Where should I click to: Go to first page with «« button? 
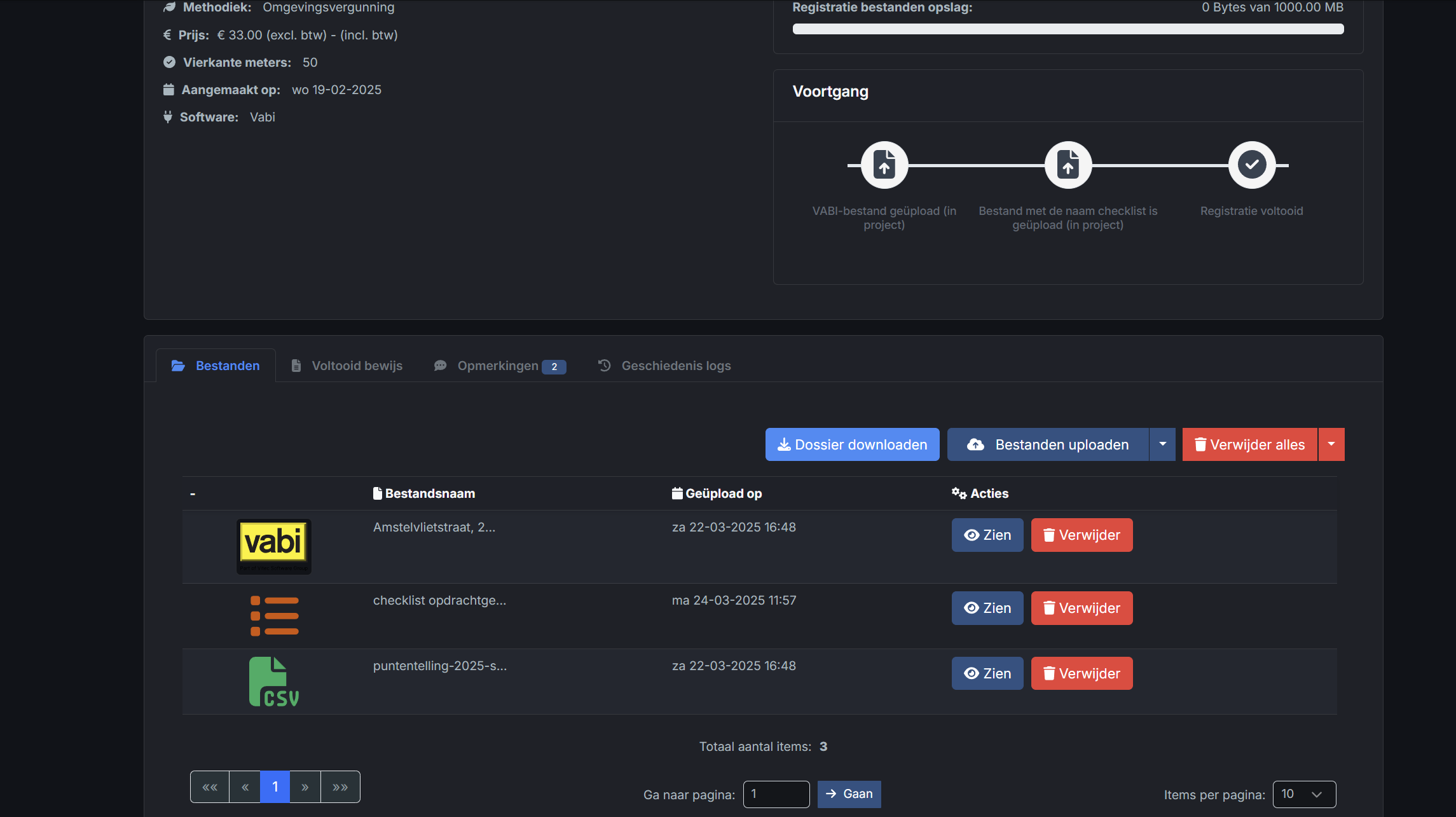pos(210,786)
